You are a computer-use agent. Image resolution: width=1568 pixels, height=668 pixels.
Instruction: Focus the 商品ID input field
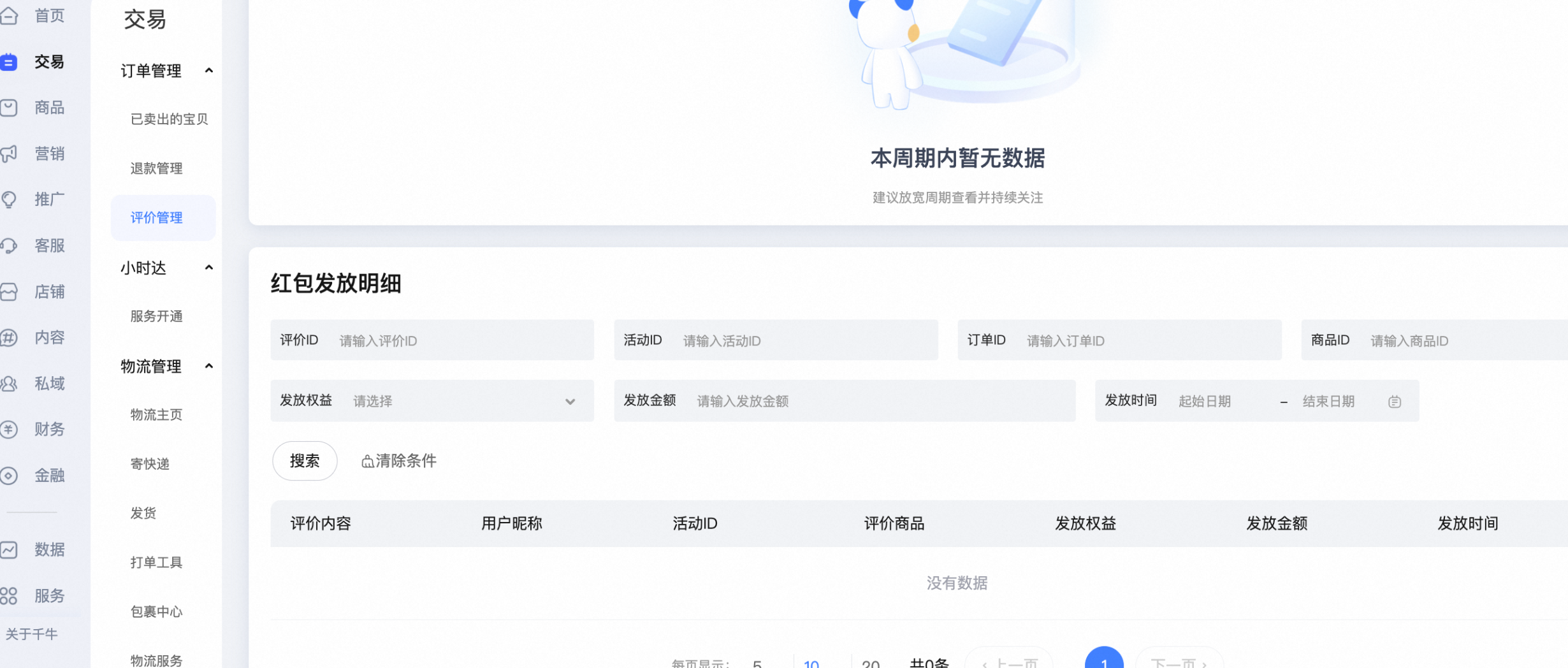1435,340
